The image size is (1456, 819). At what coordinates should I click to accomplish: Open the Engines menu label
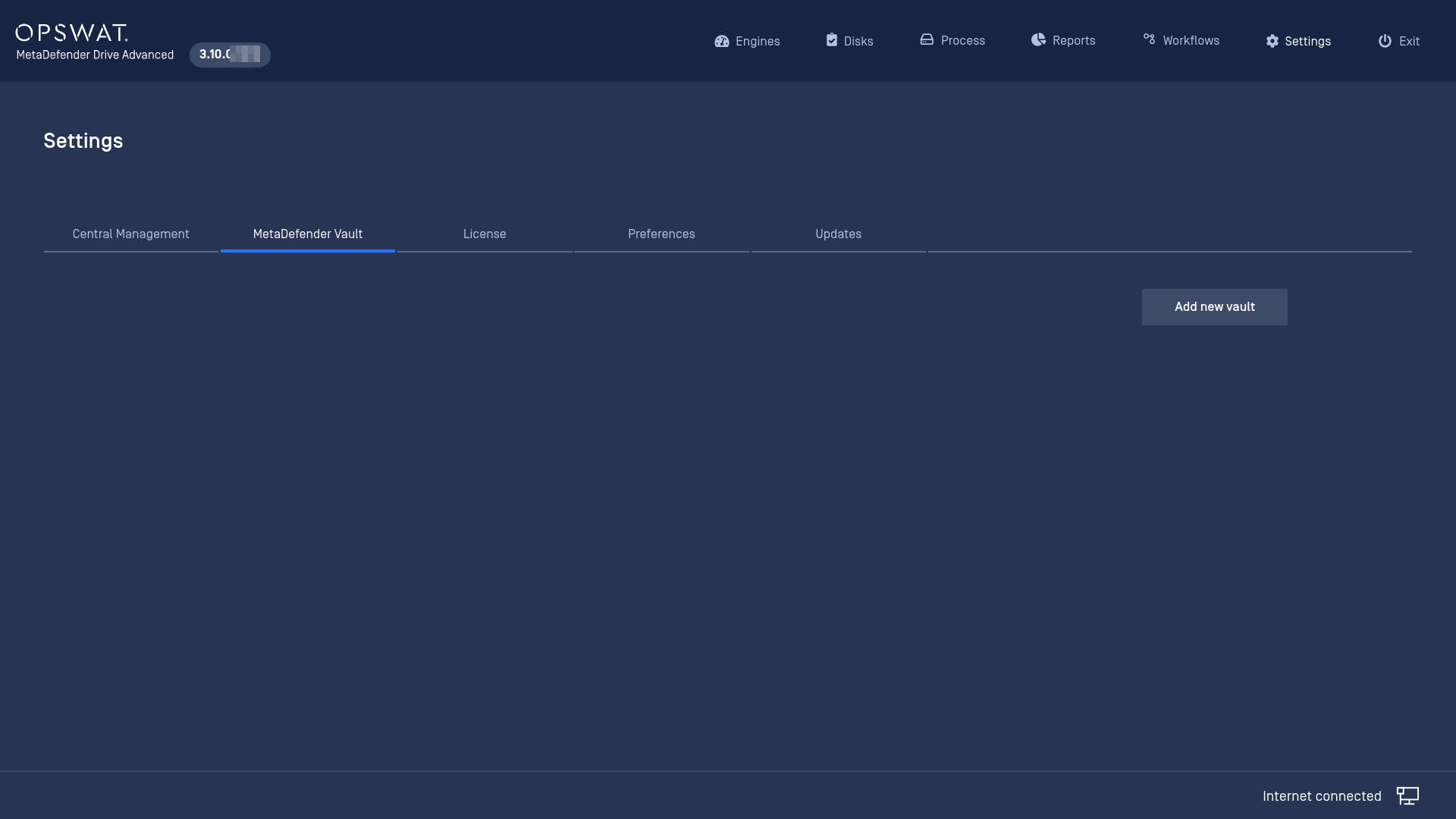pyautogui.click(x=758, y=41)
